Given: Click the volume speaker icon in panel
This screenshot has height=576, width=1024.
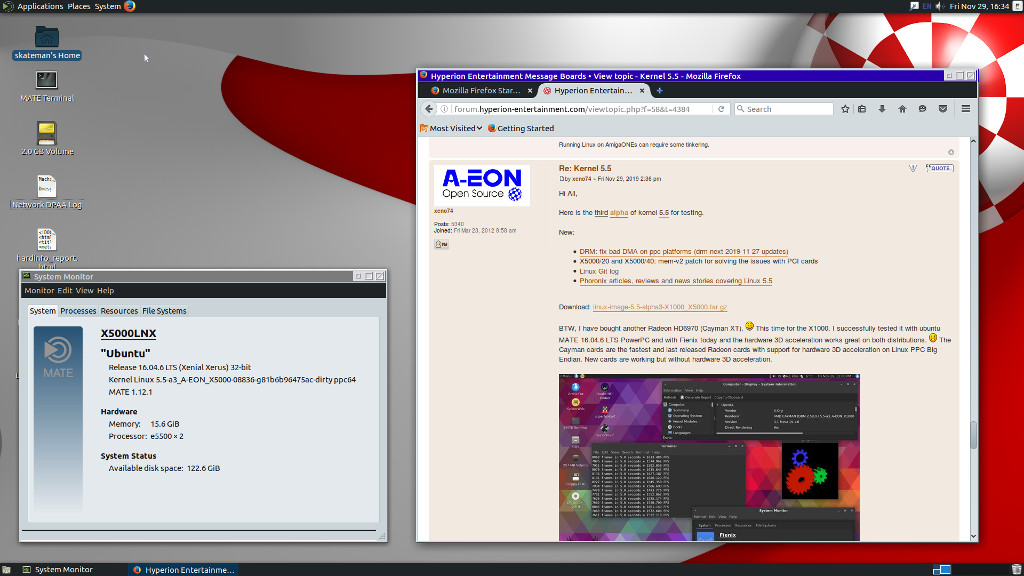Looking at the screenshot, I should (x=940, y=6).
